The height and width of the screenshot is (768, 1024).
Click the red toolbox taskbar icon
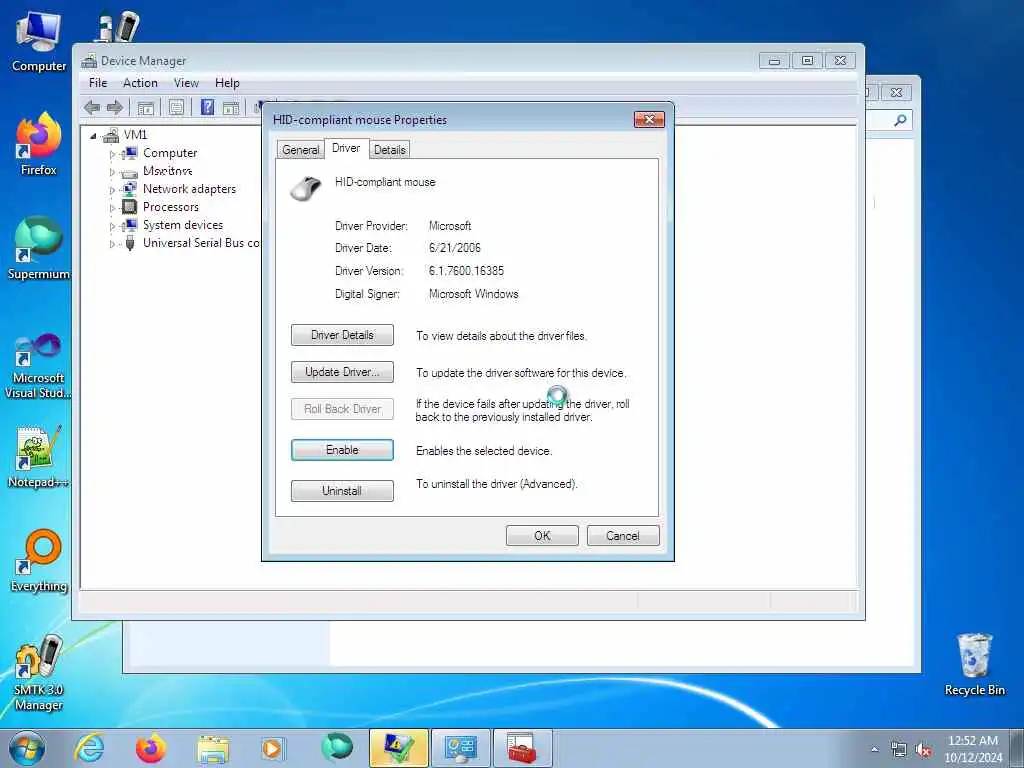point(522,748)
